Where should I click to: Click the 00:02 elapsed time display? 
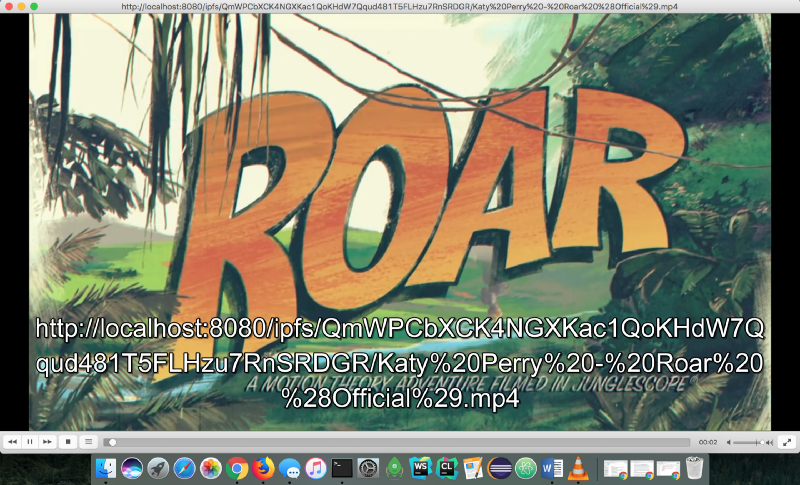[708, 442]
